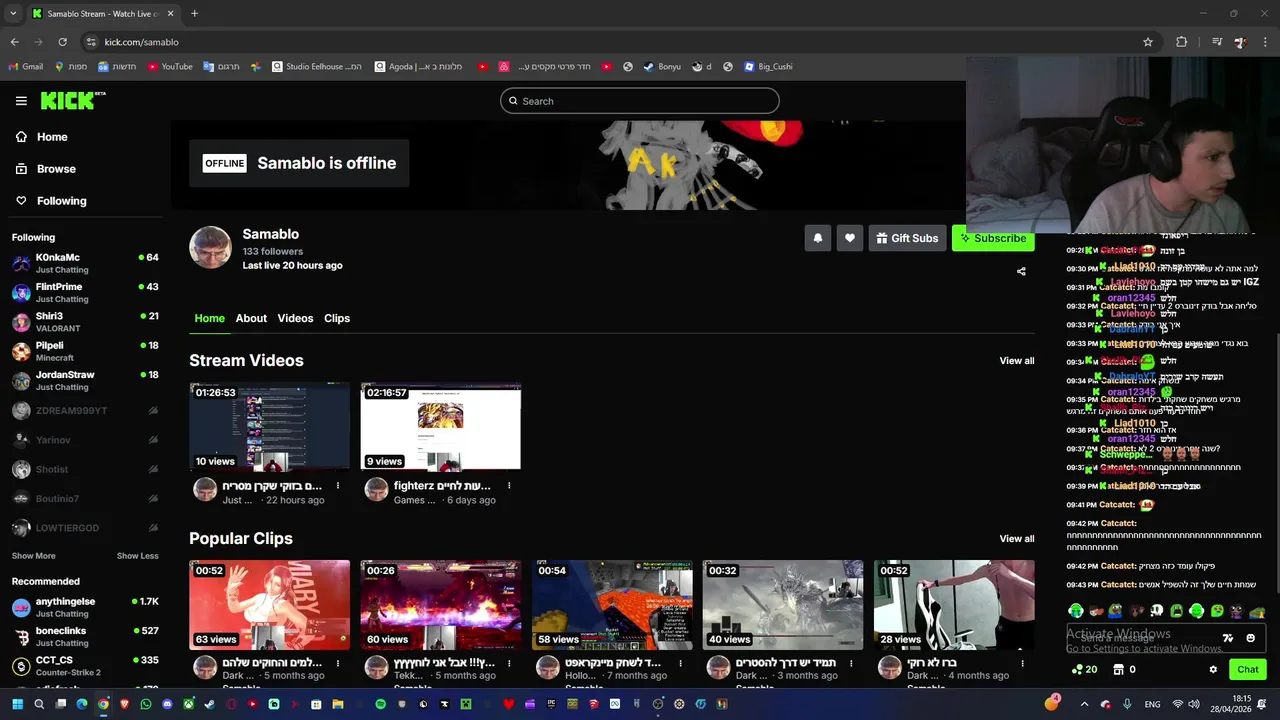Open chat settings gear icon
1280x720 pixels.
pyautogui.click(x=1213, y=670)
